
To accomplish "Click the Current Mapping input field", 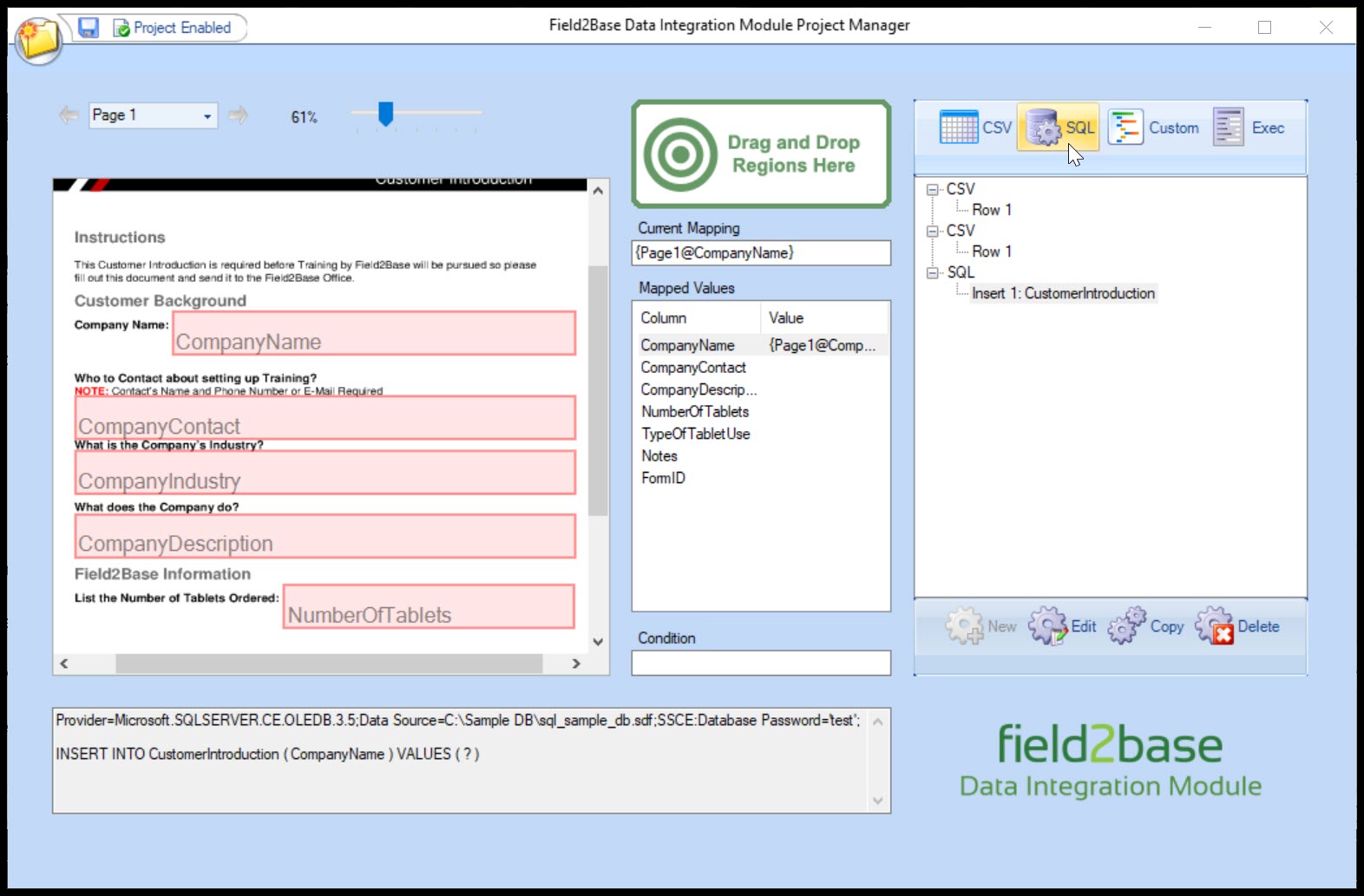I will click(761, 252).
